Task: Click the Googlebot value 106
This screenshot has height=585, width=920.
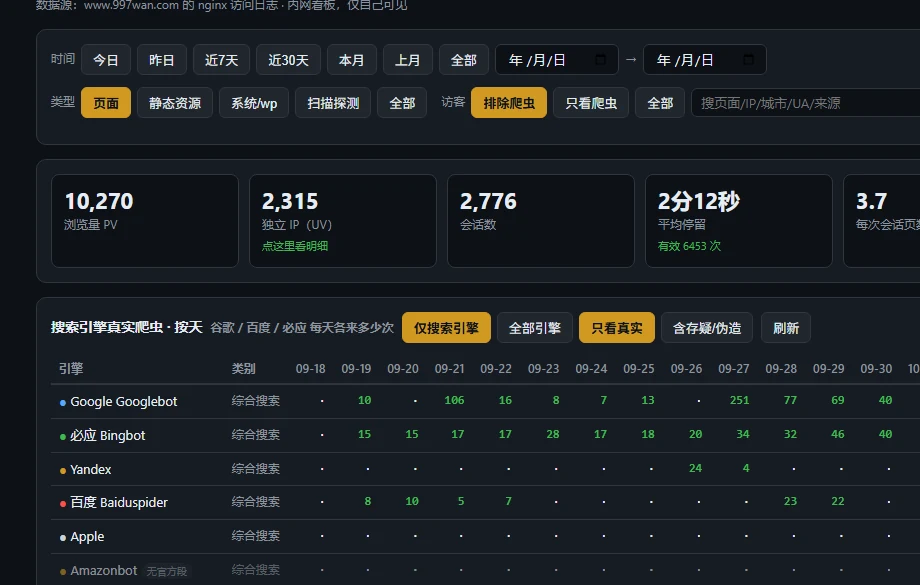Action: coord(454,400)
